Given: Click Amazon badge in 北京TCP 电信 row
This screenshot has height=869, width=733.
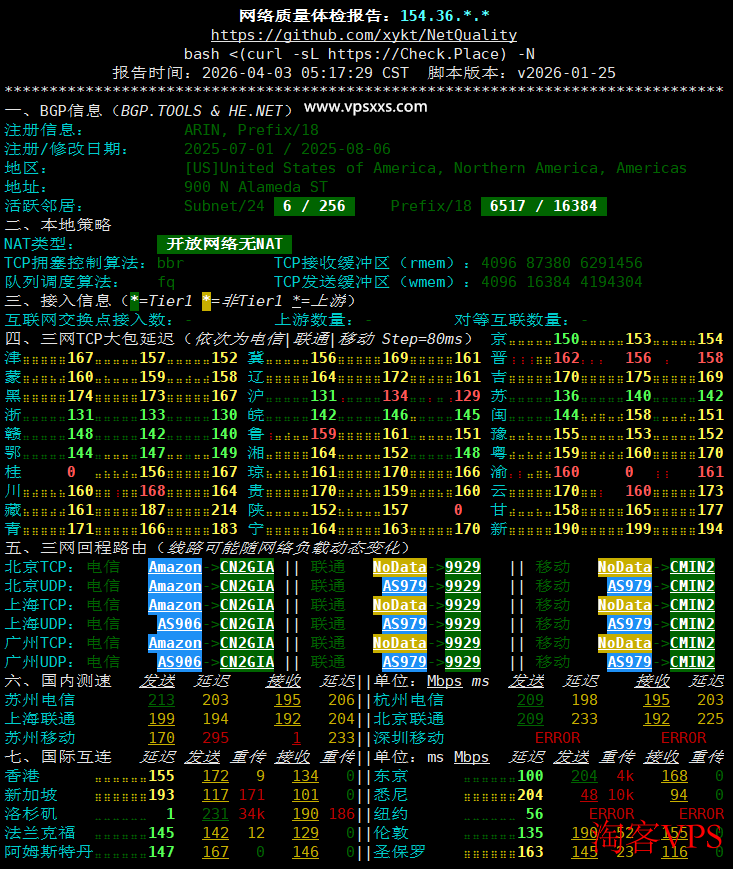Looking at the screenshot, I should click(x=175, y=567).
